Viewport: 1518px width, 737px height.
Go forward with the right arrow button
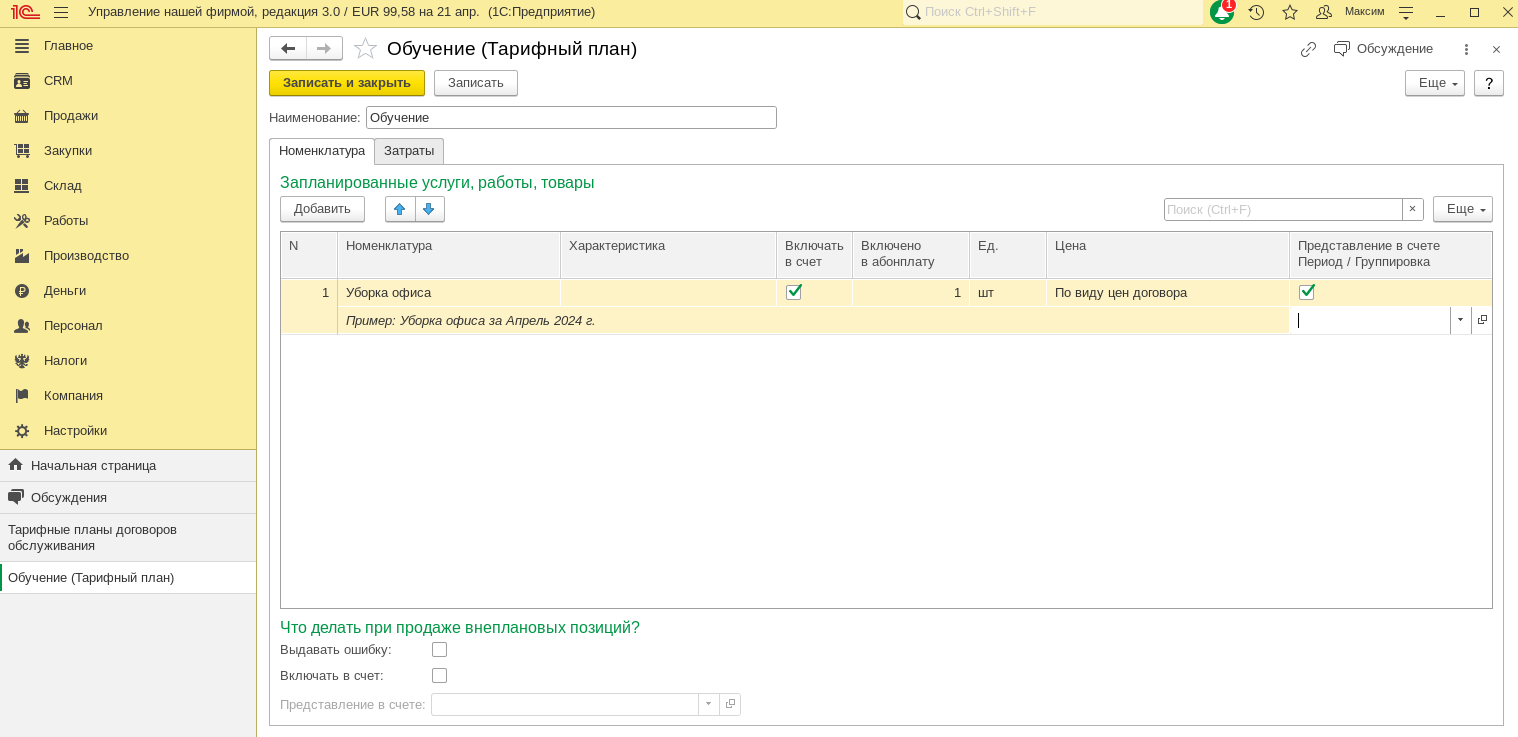coord(324,48)
